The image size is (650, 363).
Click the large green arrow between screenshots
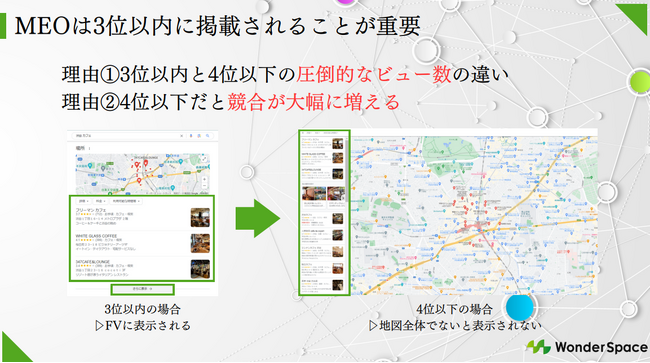coord(258,218)
